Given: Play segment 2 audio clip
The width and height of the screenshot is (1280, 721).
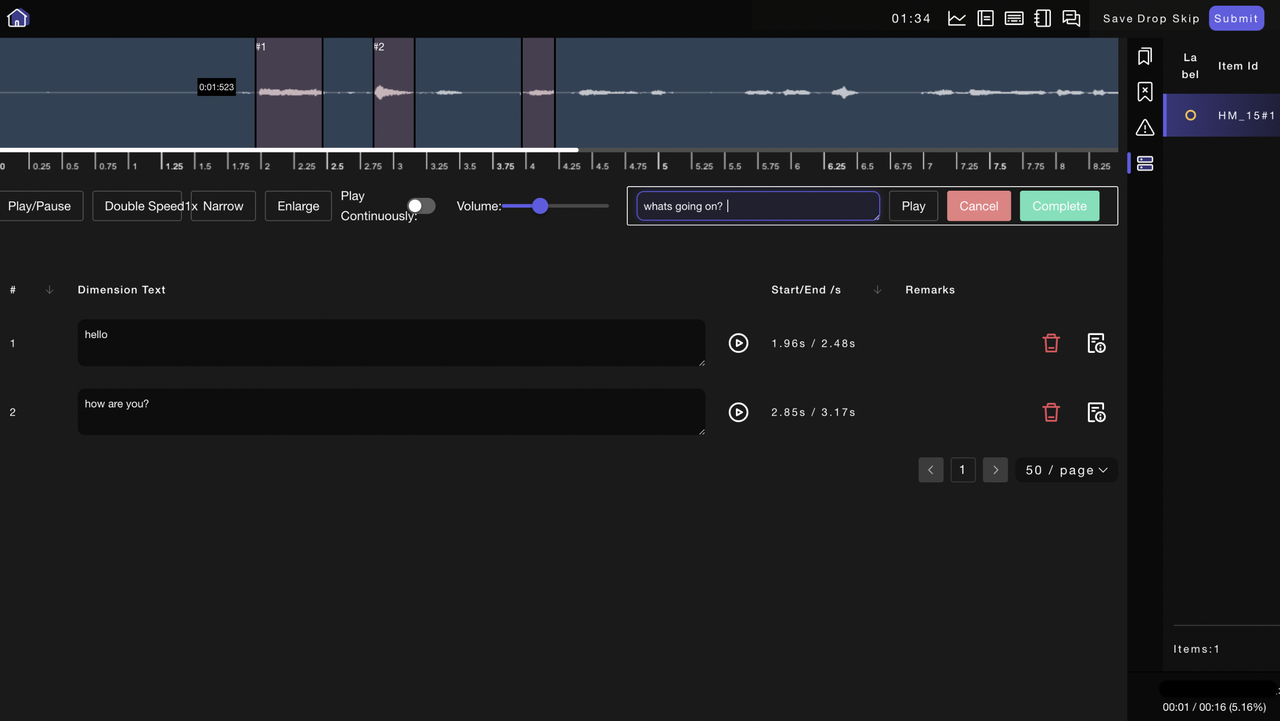Looking at the screenshot, I should coord(738,412).
